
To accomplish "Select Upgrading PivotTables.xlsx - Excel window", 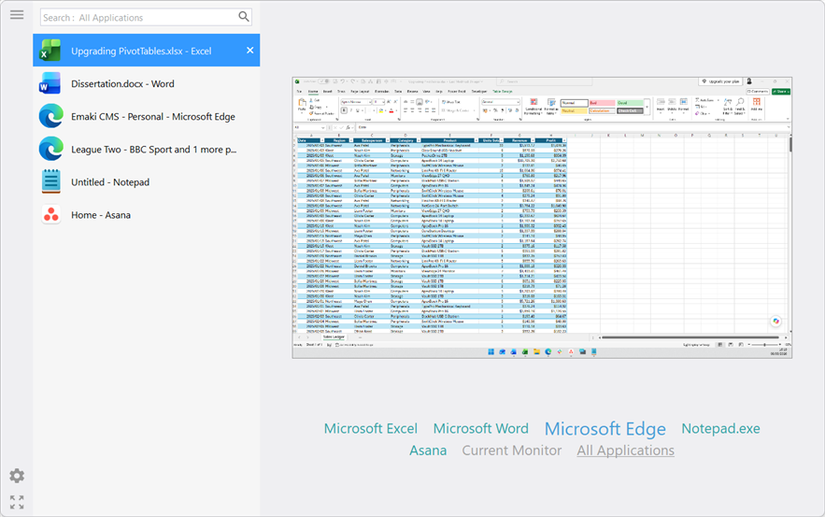I will click(146, 50).
